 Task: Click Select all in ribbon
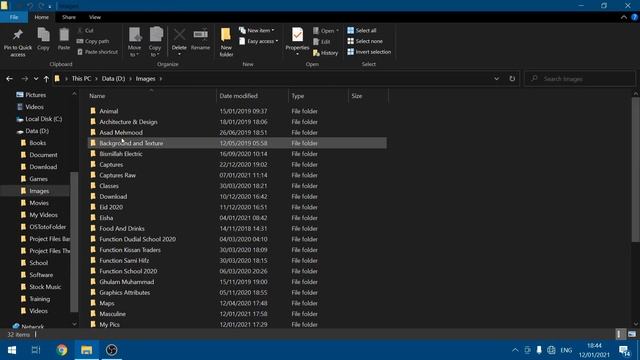pyautogui.click(x=362, y=31)
